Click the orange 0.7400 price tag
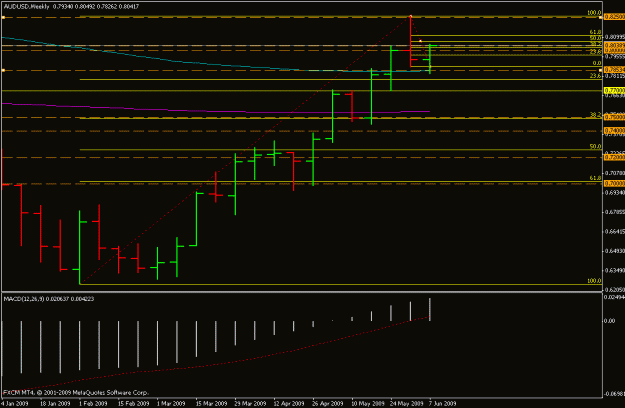 coord(614,131)
